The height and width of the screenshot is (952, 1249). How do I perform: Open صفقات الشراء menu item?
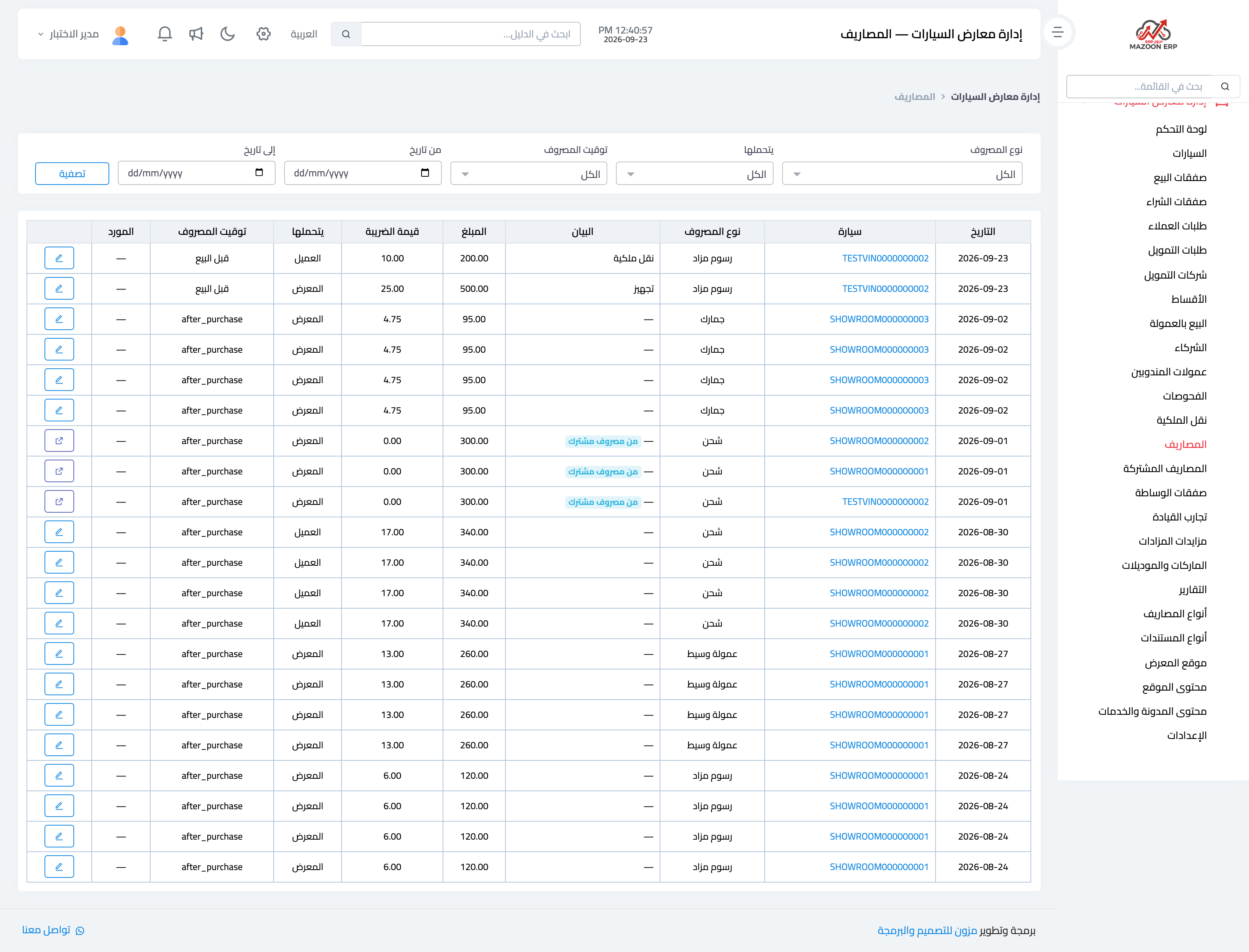[x=1176, y=202]
